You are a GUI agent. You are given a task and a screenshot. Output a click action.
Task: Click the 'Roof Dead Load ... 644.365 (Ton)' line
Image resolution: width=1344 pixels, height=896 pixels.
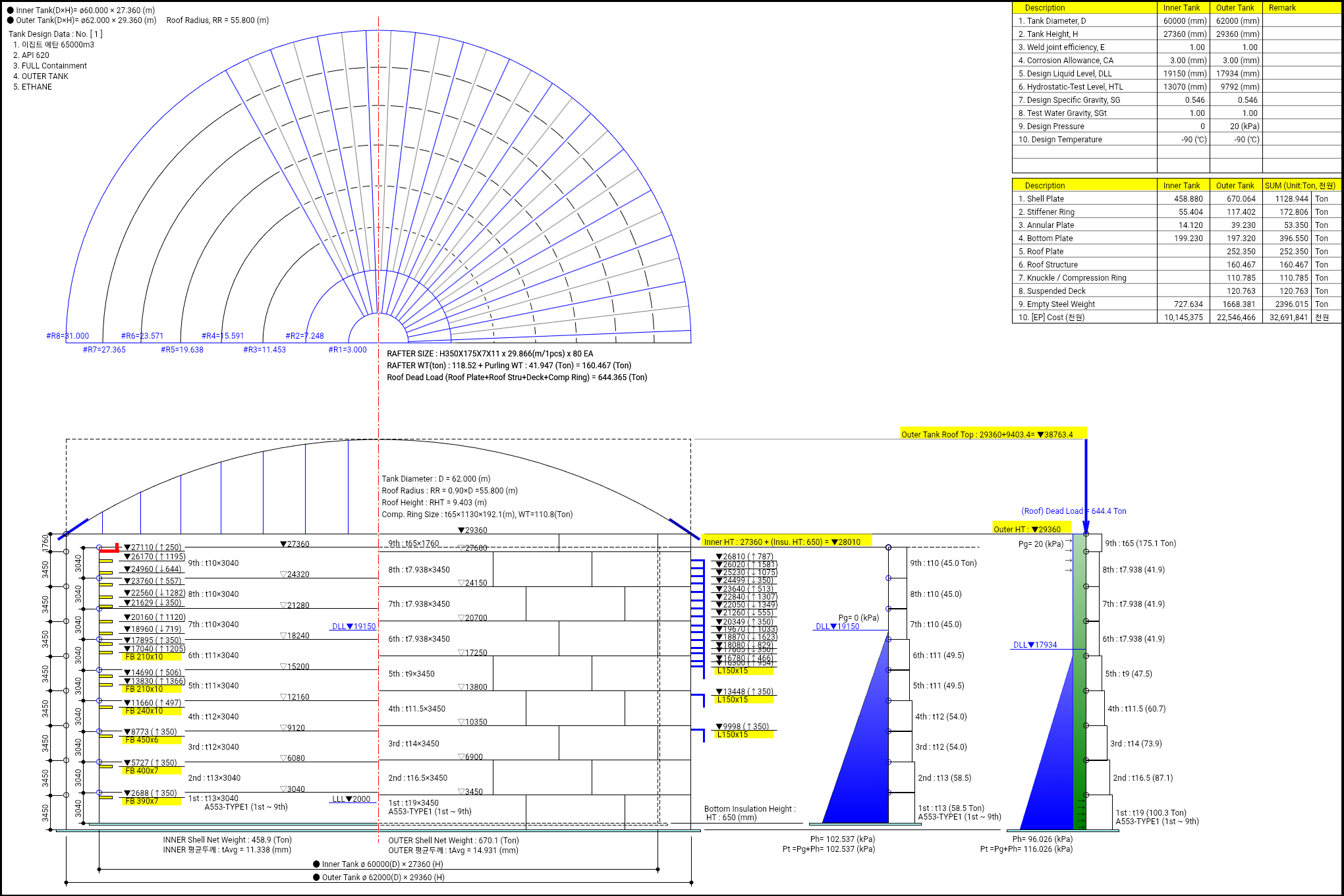[x=517, y=378]
